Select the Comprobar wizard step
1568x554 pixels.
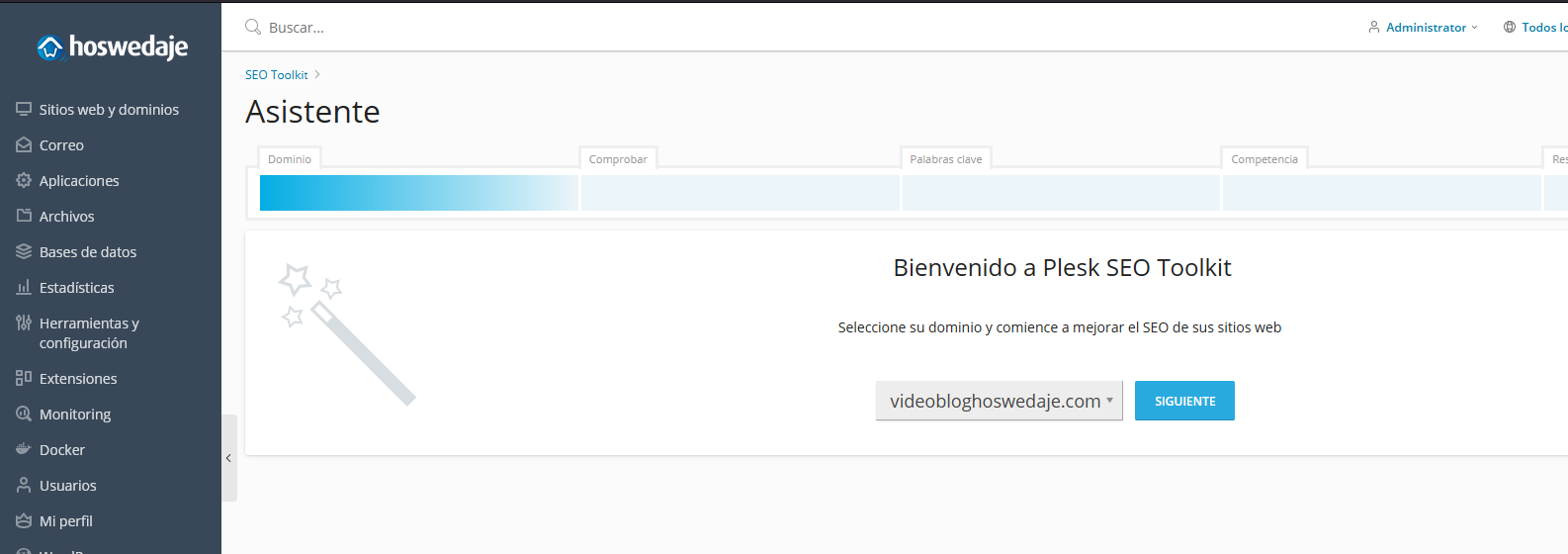coord(618,158)
